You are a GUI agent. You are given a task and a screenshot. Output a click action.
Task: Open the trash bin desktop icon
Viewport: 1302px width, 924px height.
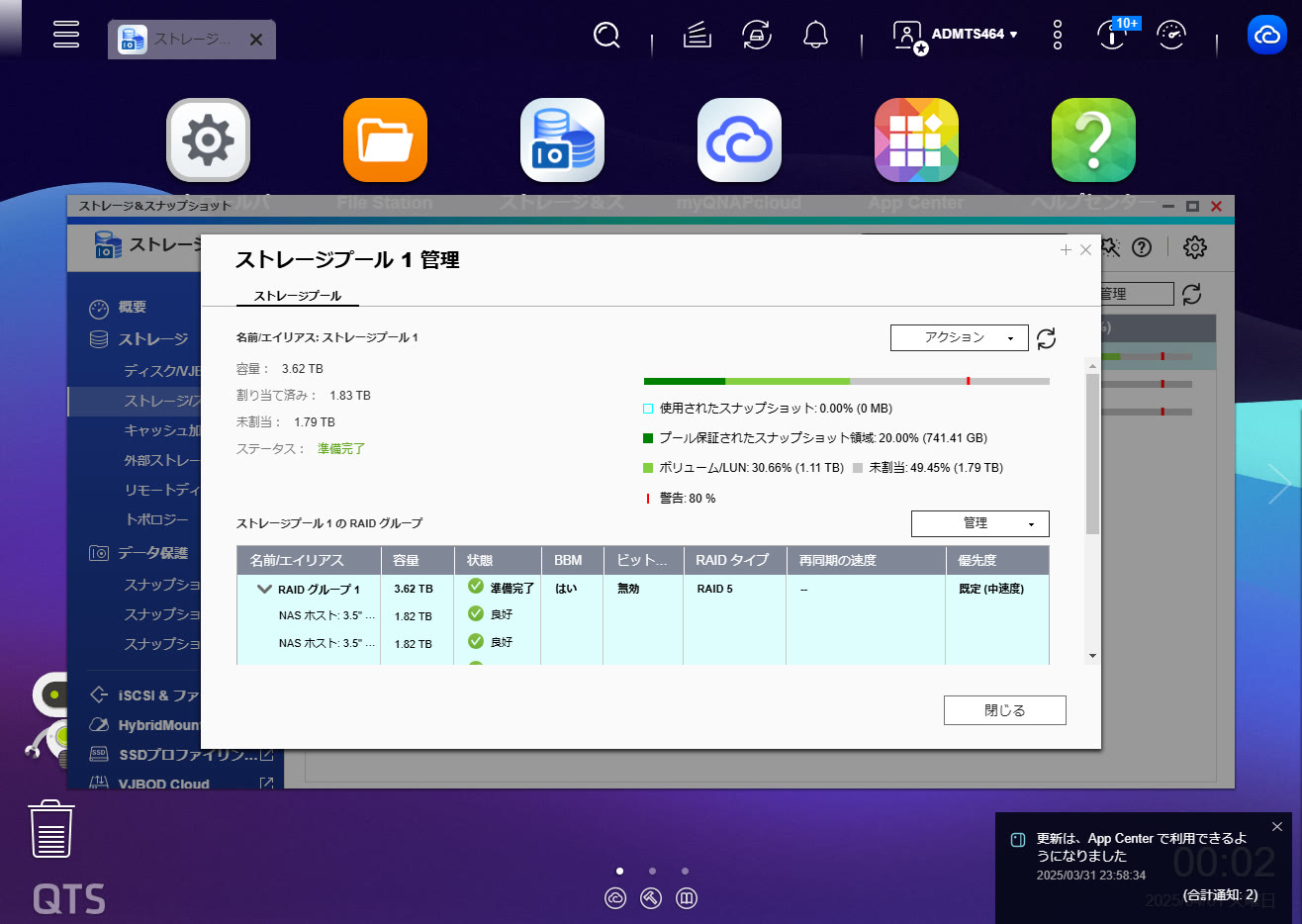51,829
